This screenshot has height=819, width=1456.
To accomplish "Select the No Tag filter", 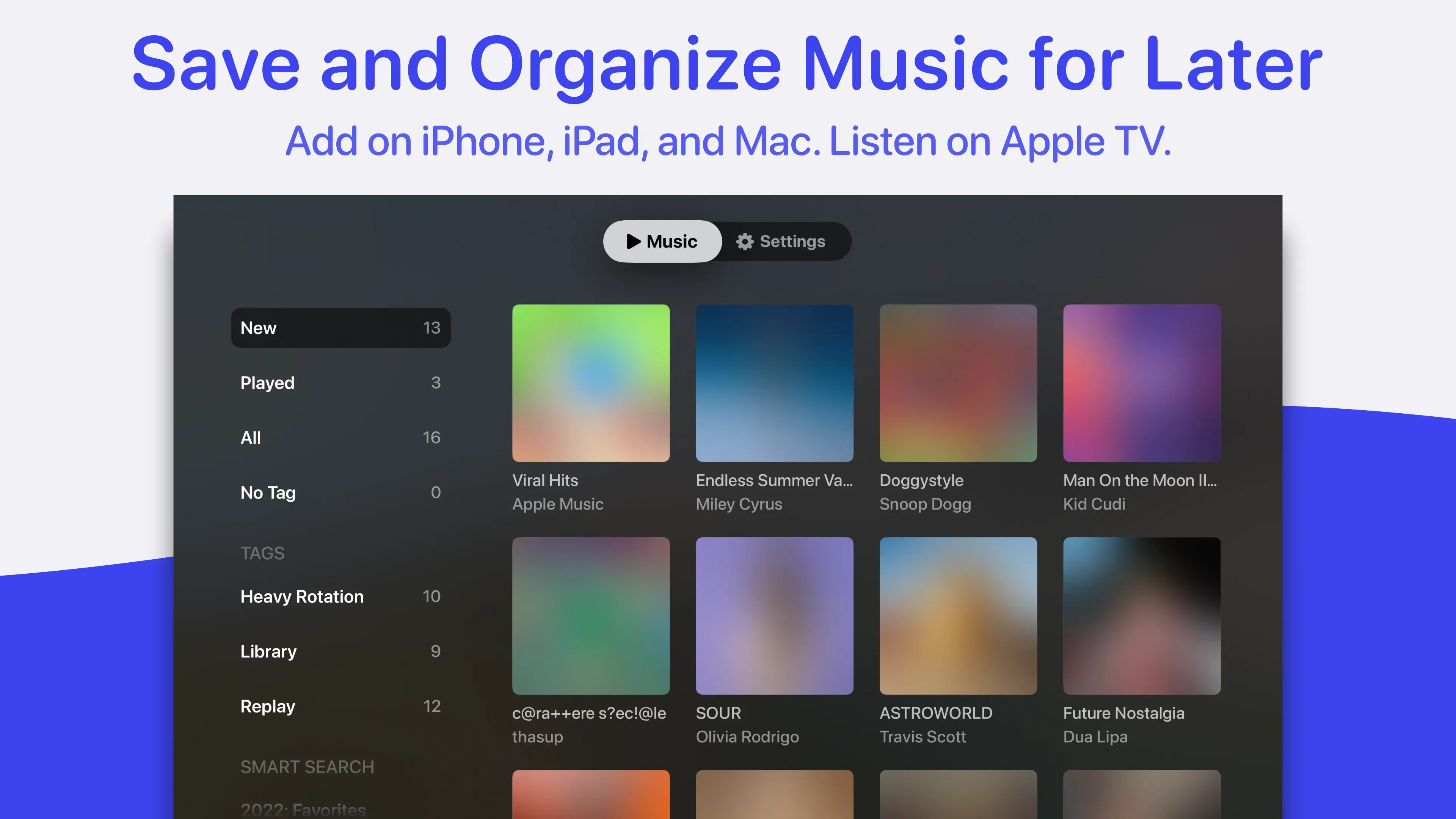I will point(340,492).
